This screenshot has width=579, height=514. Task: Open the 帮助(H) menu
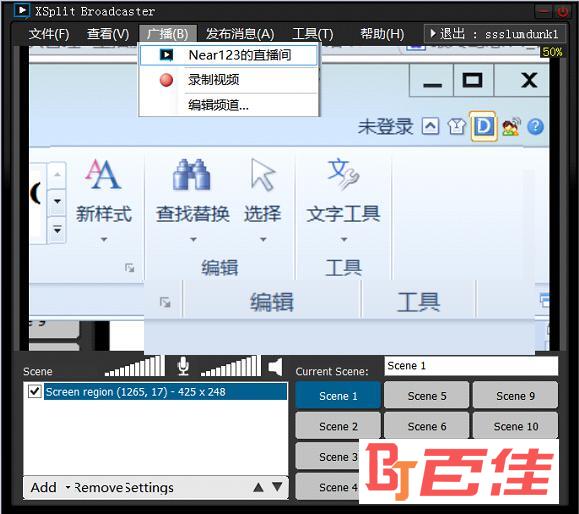point(382,34)
